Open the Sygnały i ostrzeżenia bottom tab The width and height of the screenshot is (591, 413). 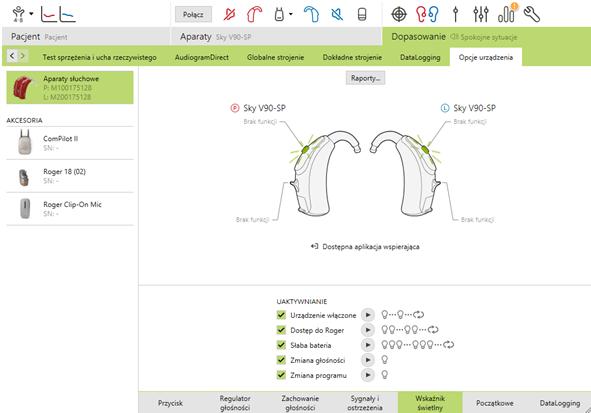point(365,403)
